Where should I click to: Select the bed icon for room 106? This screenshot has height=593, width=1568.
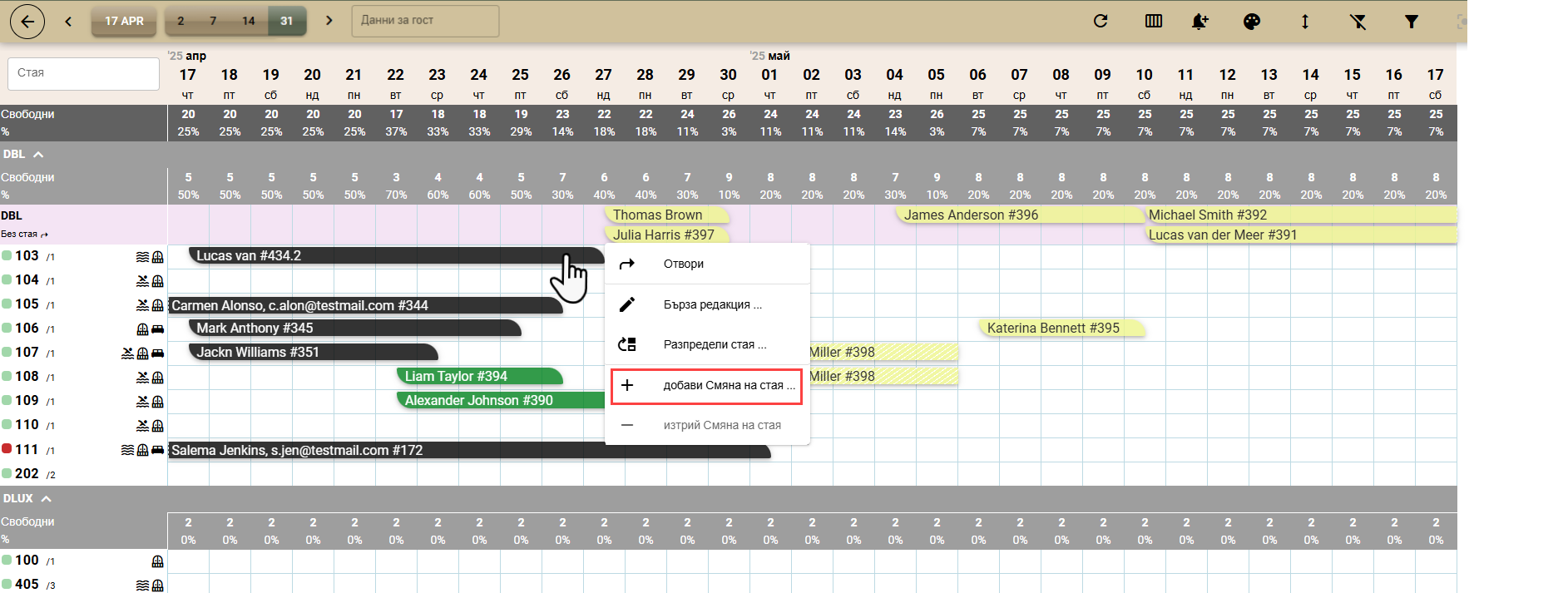coord(157,329)
